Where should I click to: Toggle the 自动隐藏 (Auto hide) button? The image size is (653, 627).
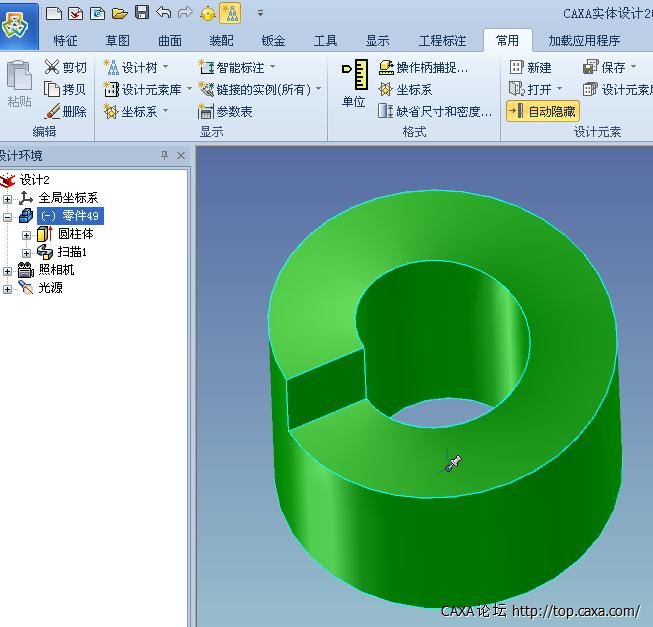click(542, 111)
